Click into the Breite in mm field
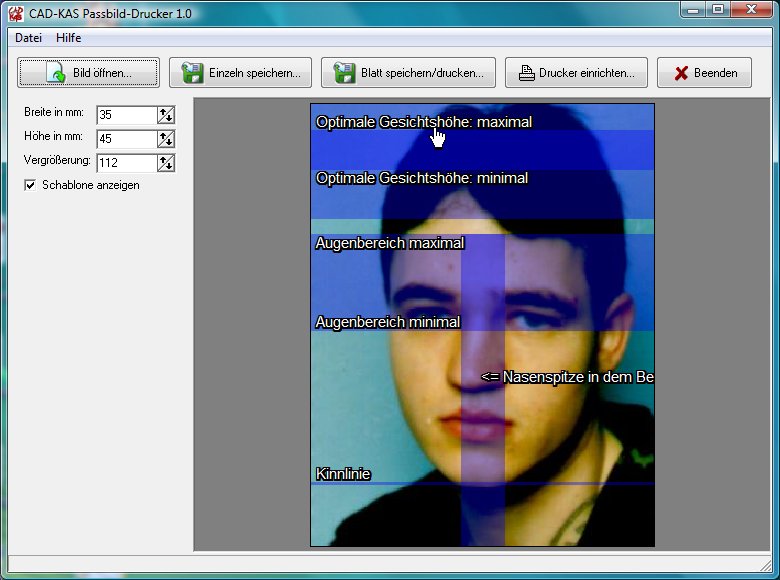 coord(126,115)
